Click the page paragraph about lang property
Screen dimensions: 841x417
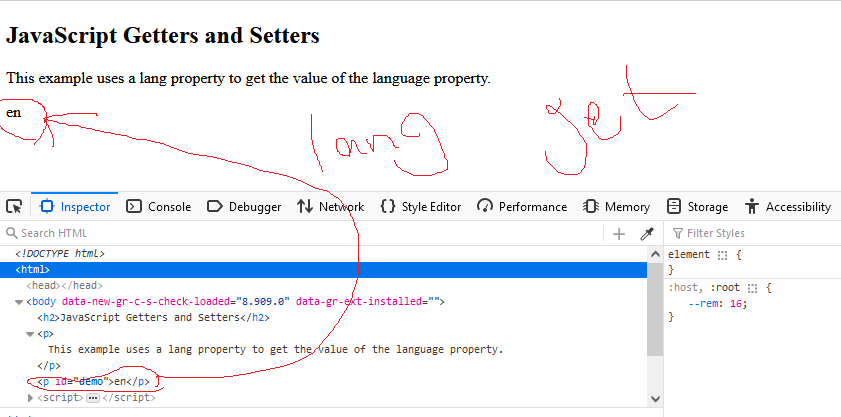click(x=248, y=79)
